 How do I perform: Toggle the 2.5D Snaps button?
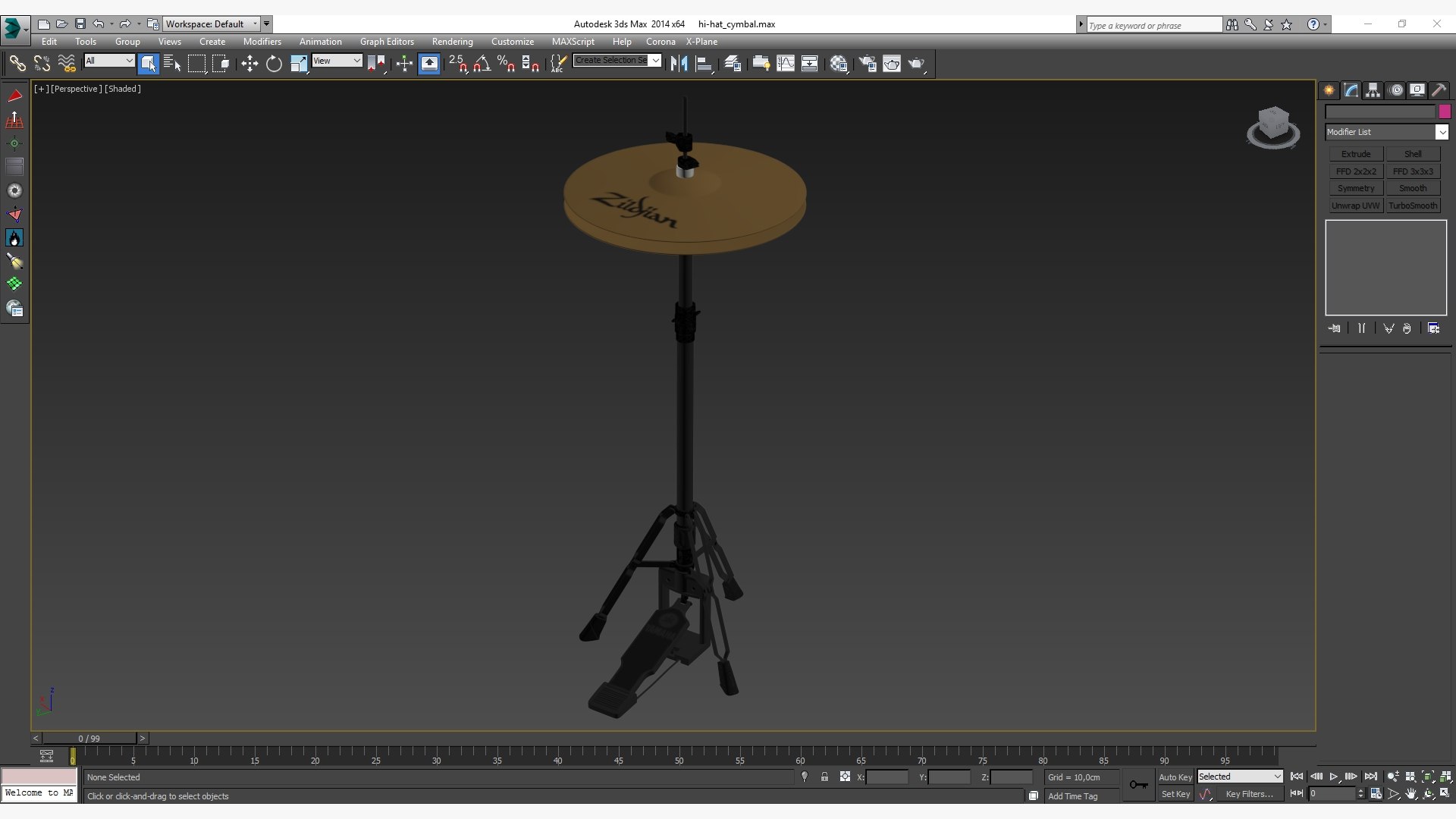(x=457, y=64)
